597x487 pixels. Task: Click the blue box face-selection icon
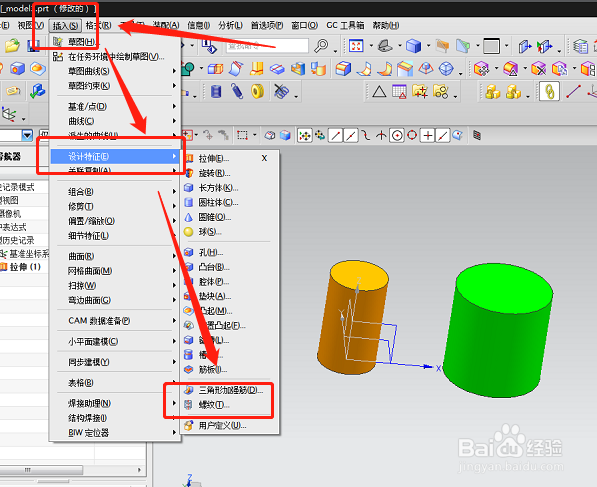click(x=285, y=135)
